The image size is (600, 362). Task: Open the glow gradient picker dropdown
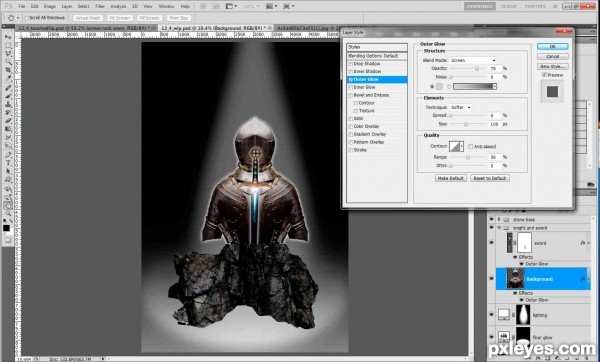(494, 87)
